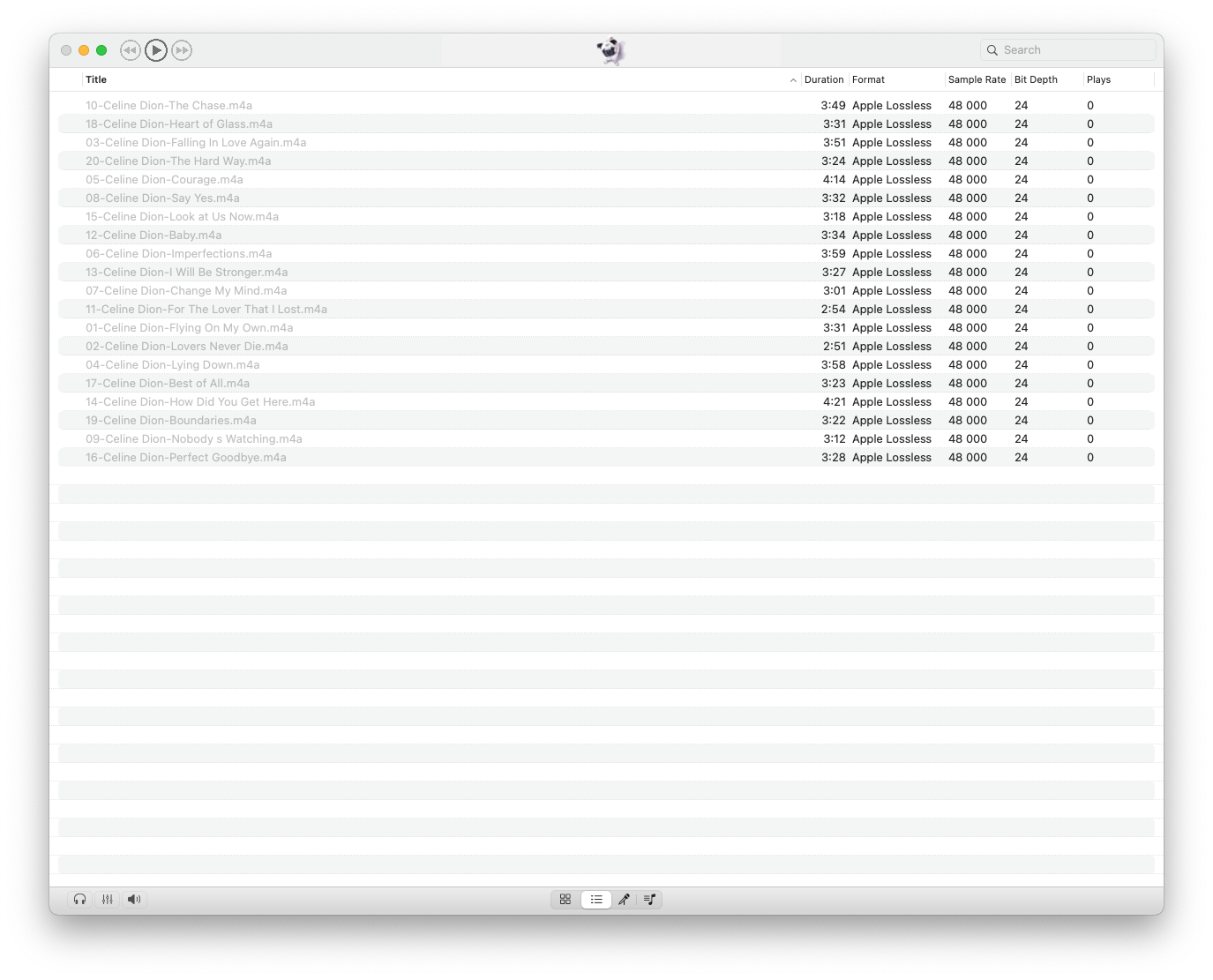Image resolution: width=1213 pixels, height=980 pixels.
Task: Switch to list view
Action: click(596, 900)
